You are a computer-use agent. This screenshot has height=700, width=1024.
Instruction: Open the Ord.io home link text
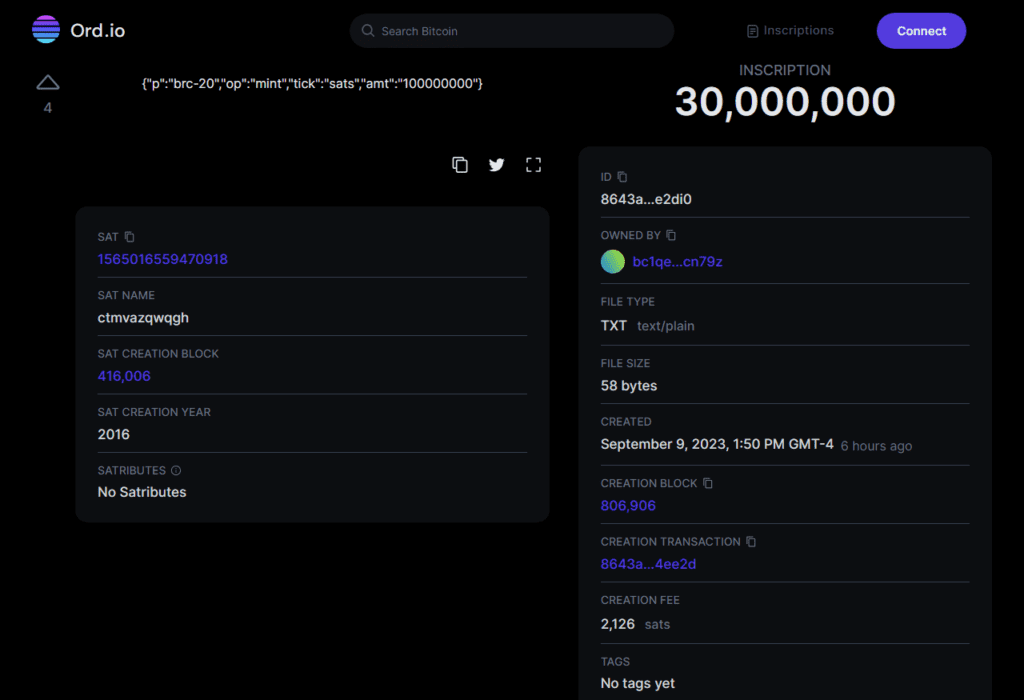click(97, 30)
